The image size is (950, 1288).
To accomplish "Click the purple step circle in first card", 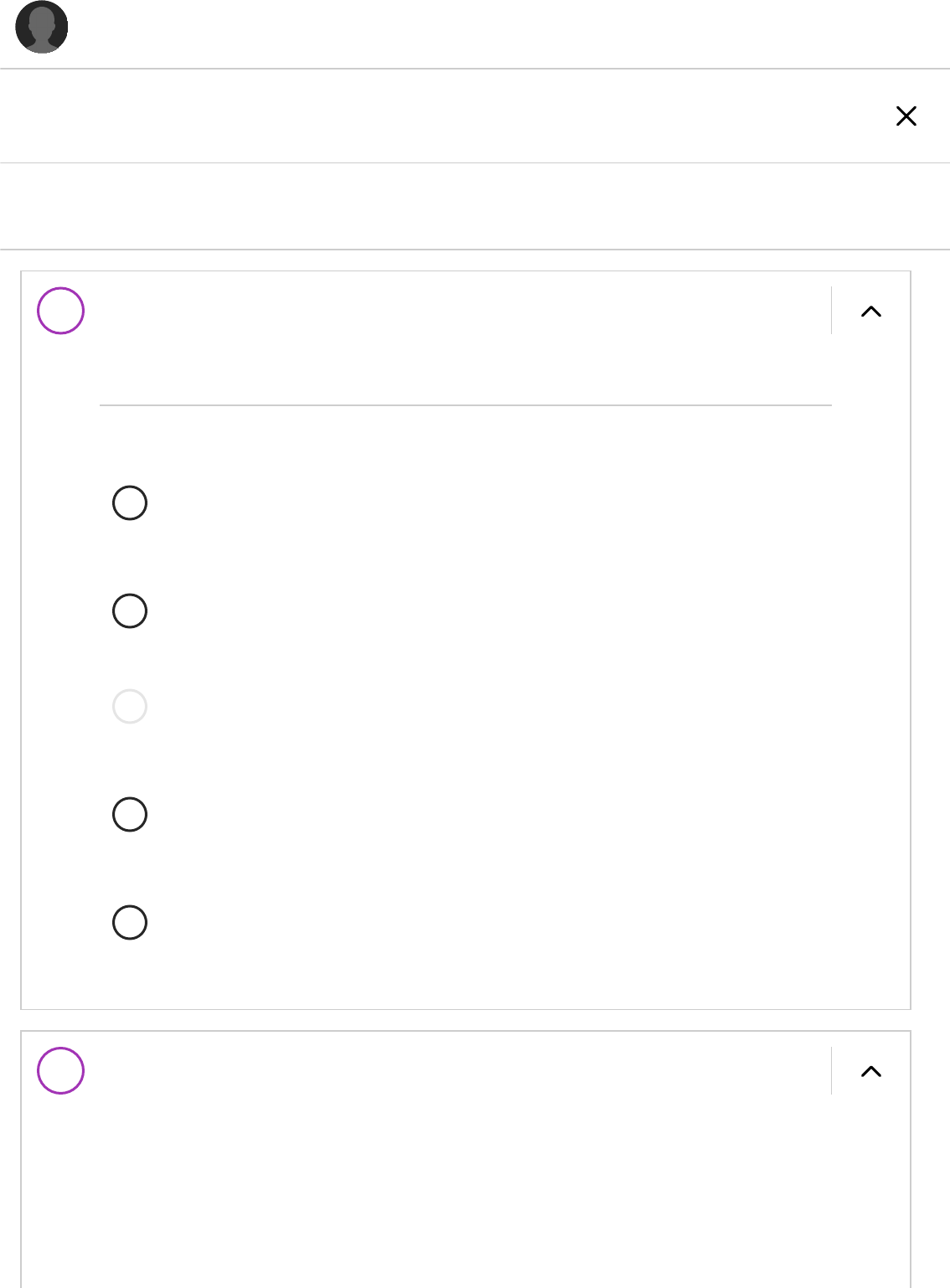I will click(x=60, y=311).
